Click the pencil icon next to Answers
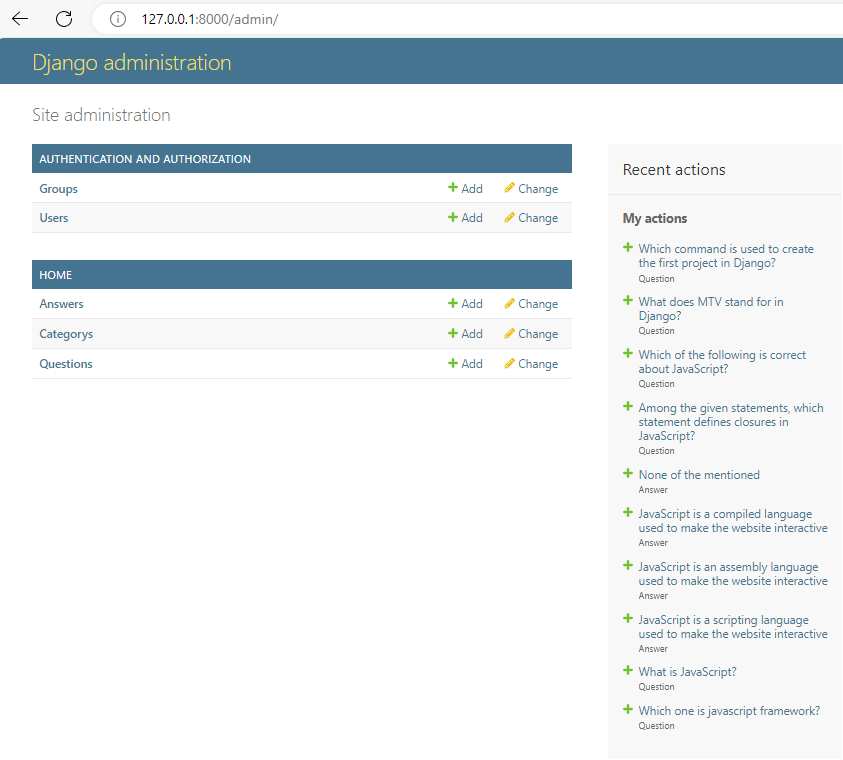 pyautogui.click(x=510, y=303)
